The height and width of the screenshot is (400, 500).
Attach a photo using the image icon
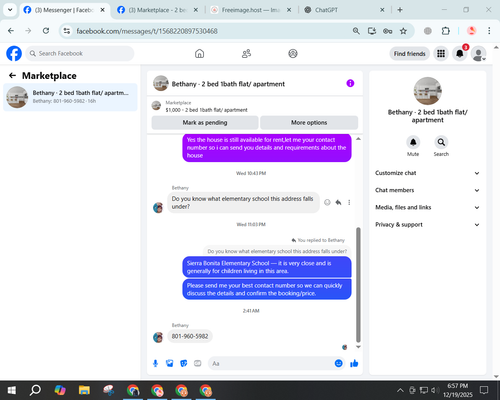click(x=170, y=363)
